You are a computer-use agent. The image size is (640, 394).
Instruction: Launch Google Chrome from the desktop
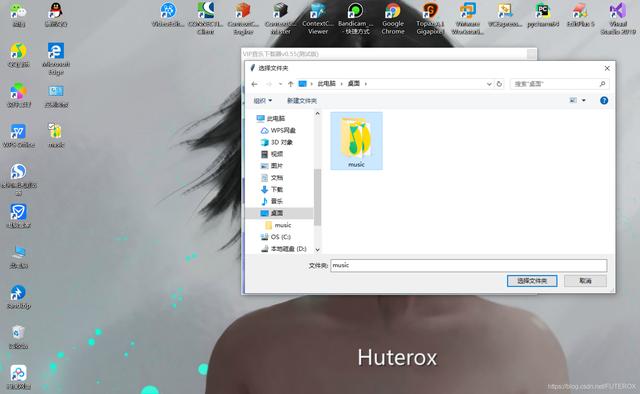(393, 18)
